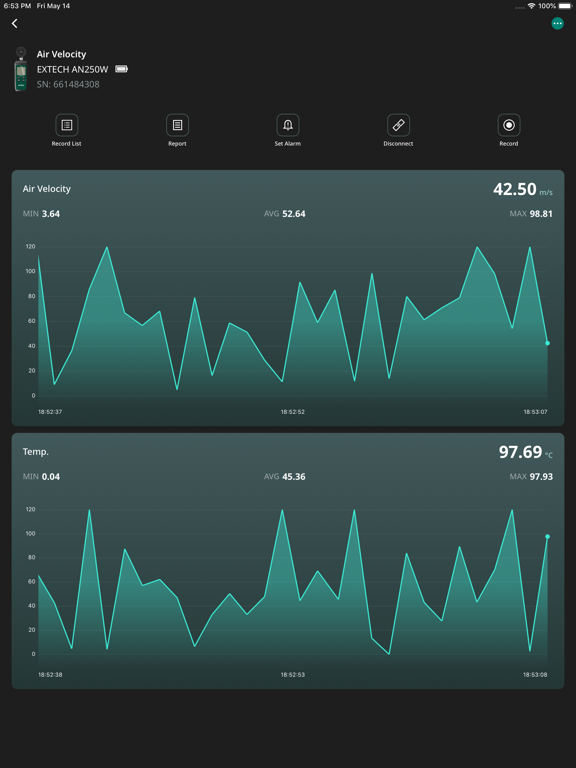Tap the MAX 97.93 value
Image resolution: width=576 pixels, height=768 pixels.
(x=531, y=477)
